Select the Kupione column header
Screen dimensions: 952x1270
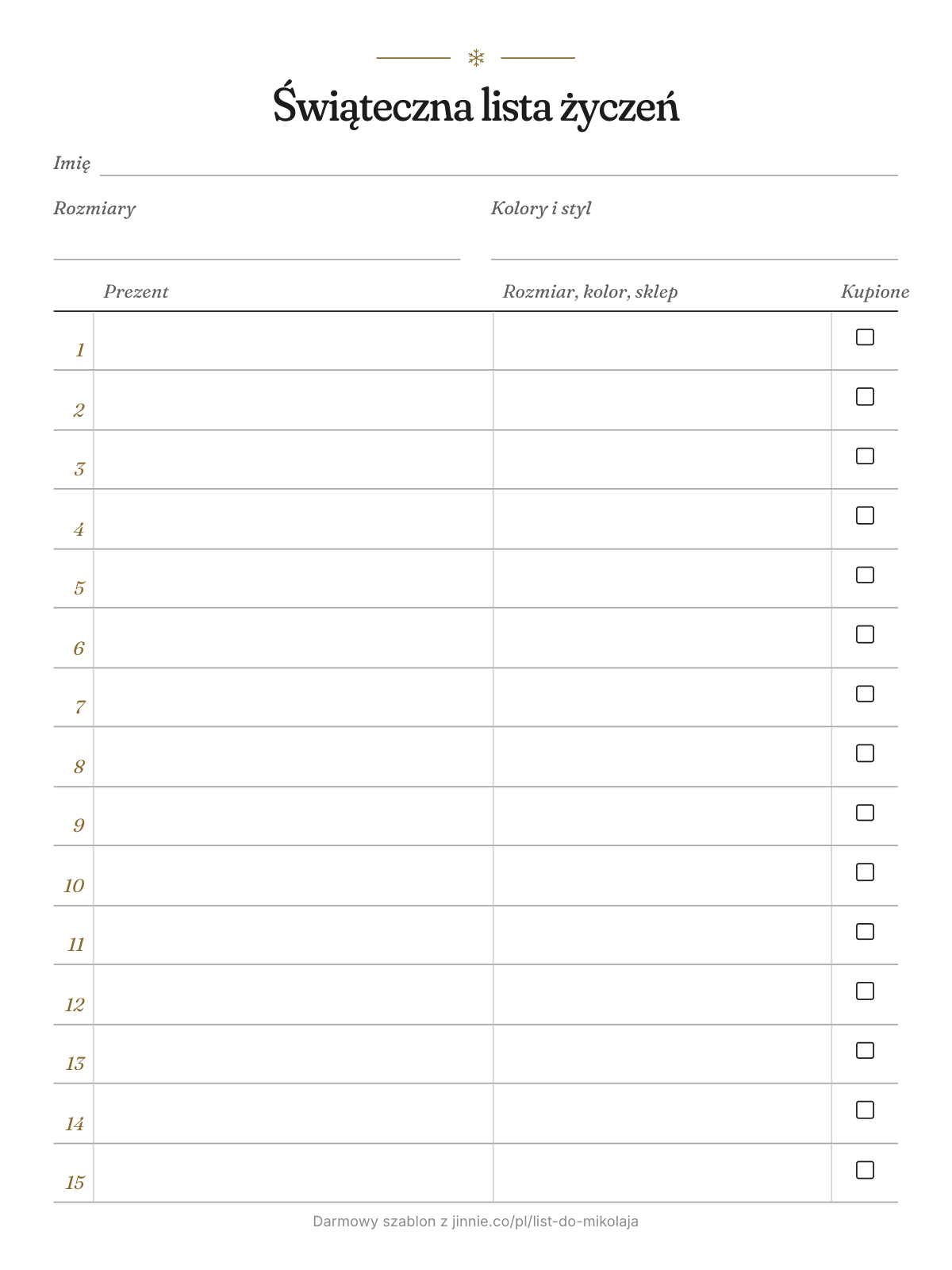875,292
